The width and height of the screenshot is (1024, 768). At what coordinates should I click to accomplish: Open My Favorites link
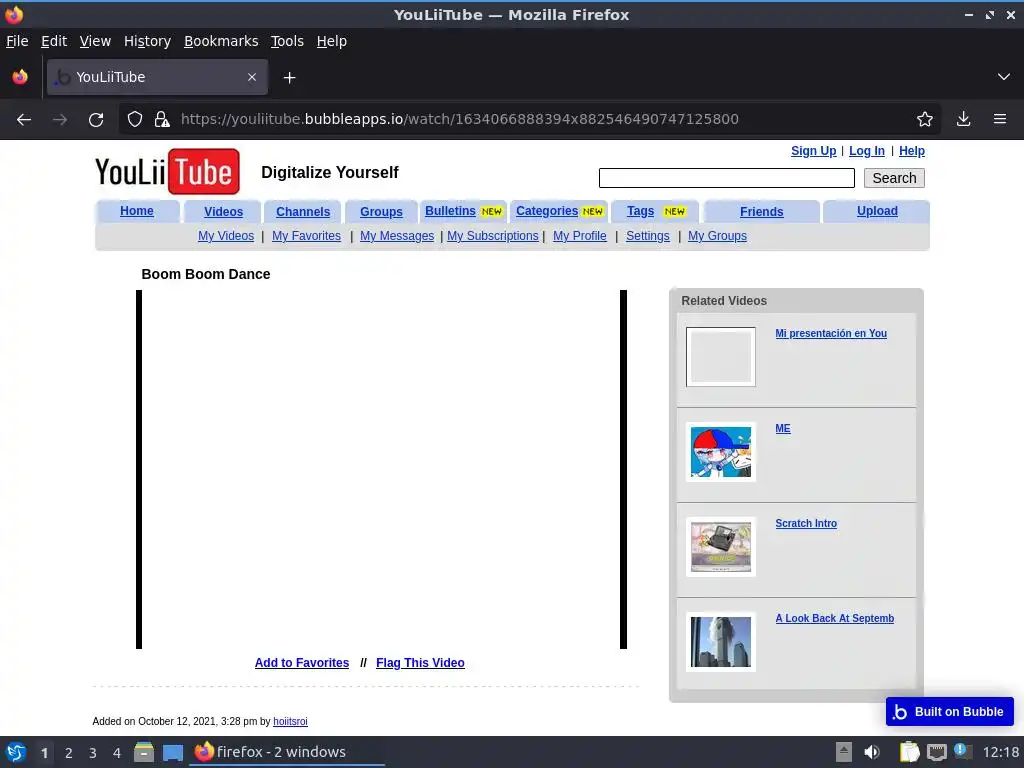pos(306,236)
